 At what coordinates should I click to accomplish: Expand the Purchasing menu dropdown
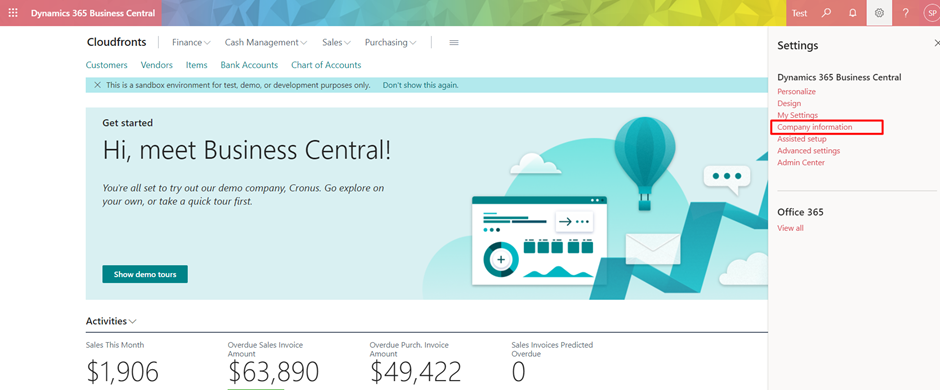[x=390, y=43]
